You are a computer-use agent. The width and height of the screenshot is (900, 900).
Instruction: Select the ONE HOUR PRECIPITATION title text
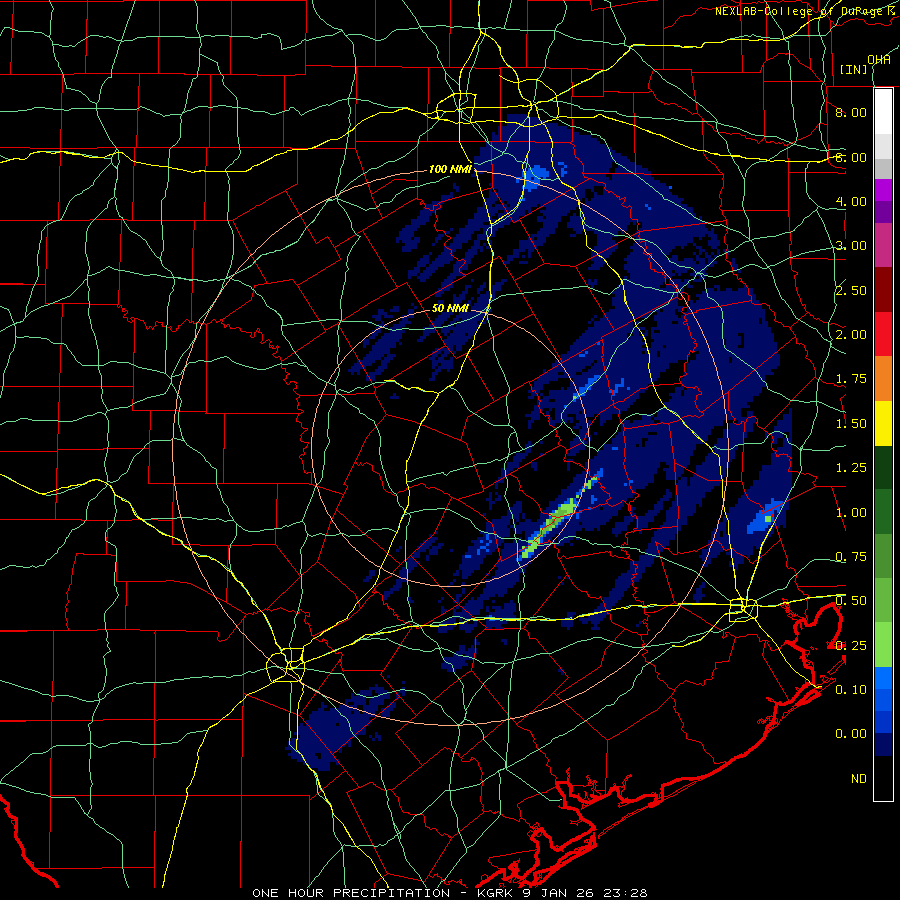point(351,893)
